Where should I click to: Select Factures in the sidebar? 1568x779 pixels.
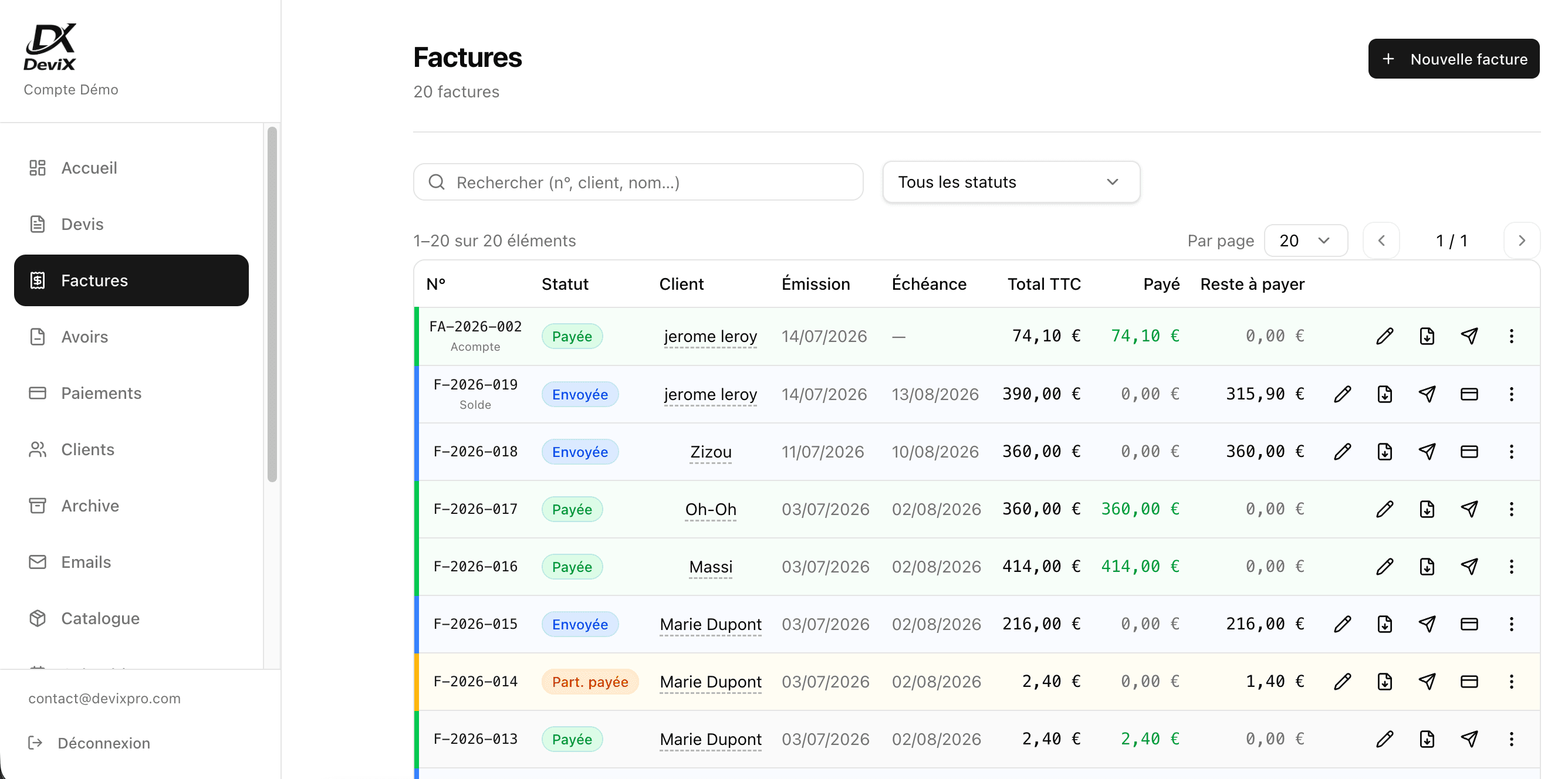tap(131, 280)
